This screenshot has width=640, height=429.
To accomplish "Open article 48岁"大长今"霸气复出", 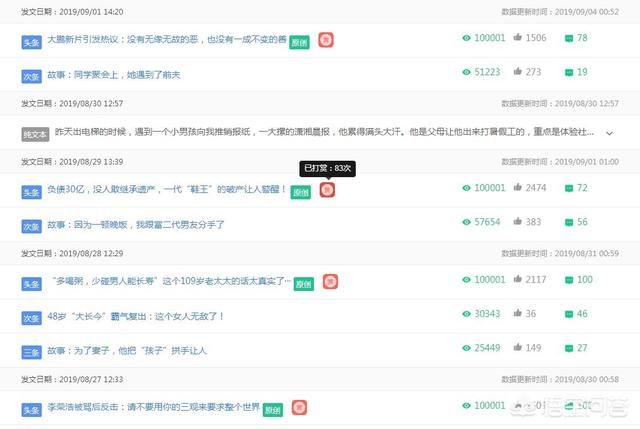I will 136,316.
